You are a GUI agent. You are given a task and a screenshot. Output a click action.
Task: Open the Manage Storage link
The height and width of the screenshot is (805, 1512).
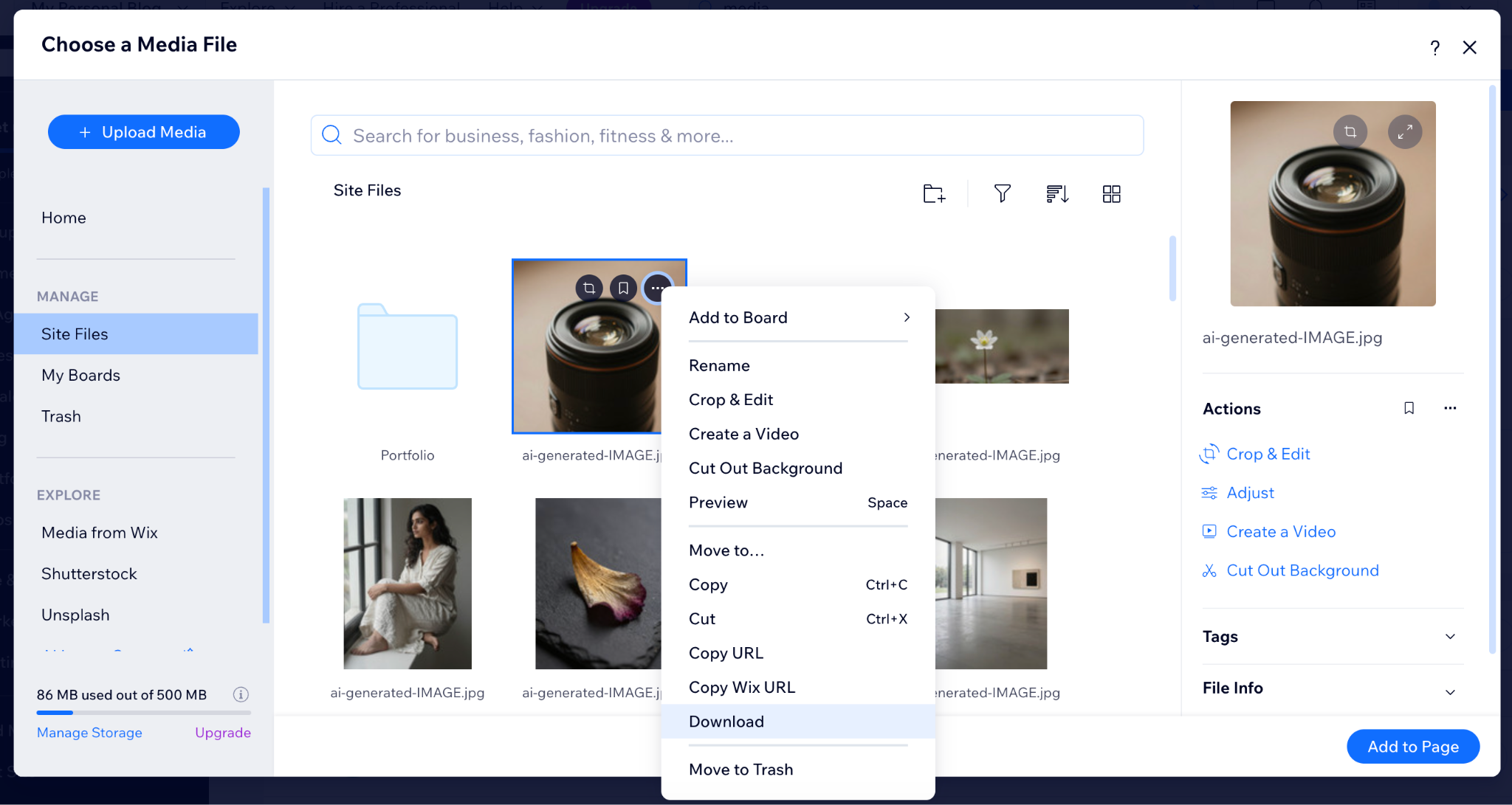click(89, 733)
